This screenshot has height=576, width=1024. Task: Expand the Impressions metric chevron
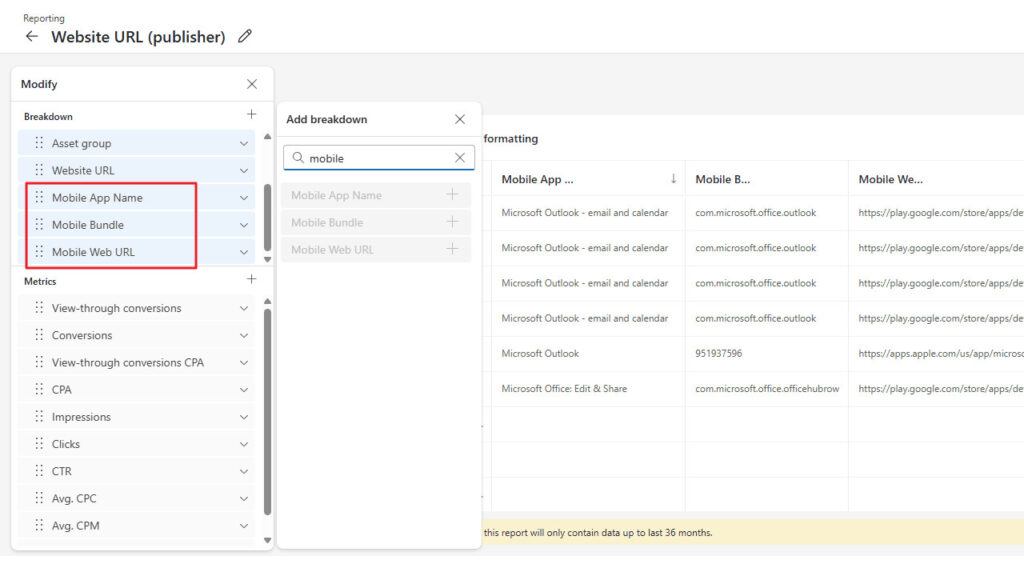pos(244,417)
